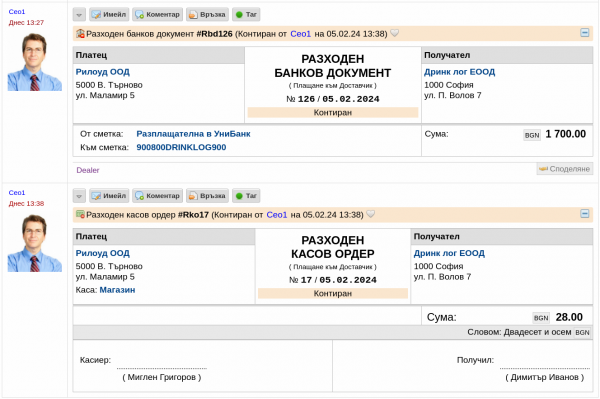Click the Имейл button in the first toolbar

click(109, 15)
